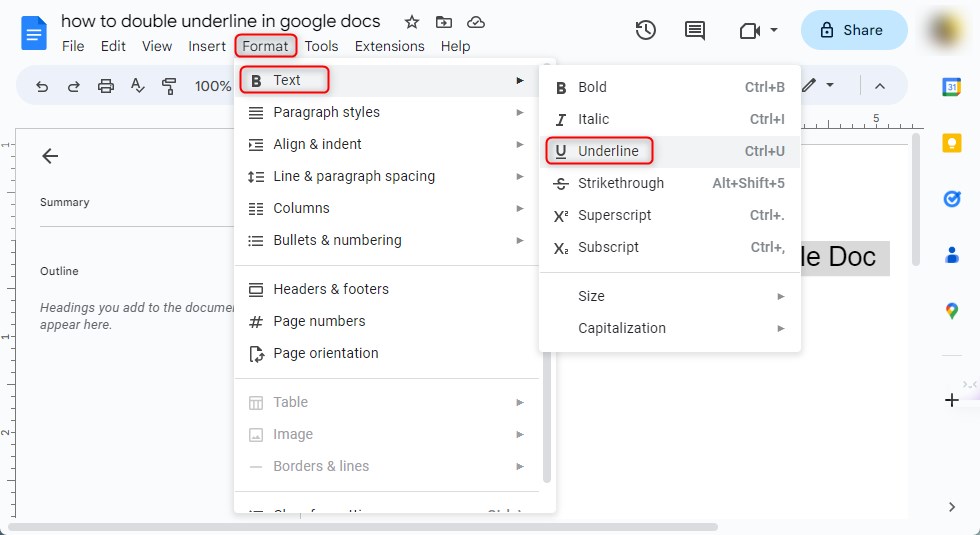Screen dimensions: 980x535
Task: Open the Help menu
Action: click(455, 46)
